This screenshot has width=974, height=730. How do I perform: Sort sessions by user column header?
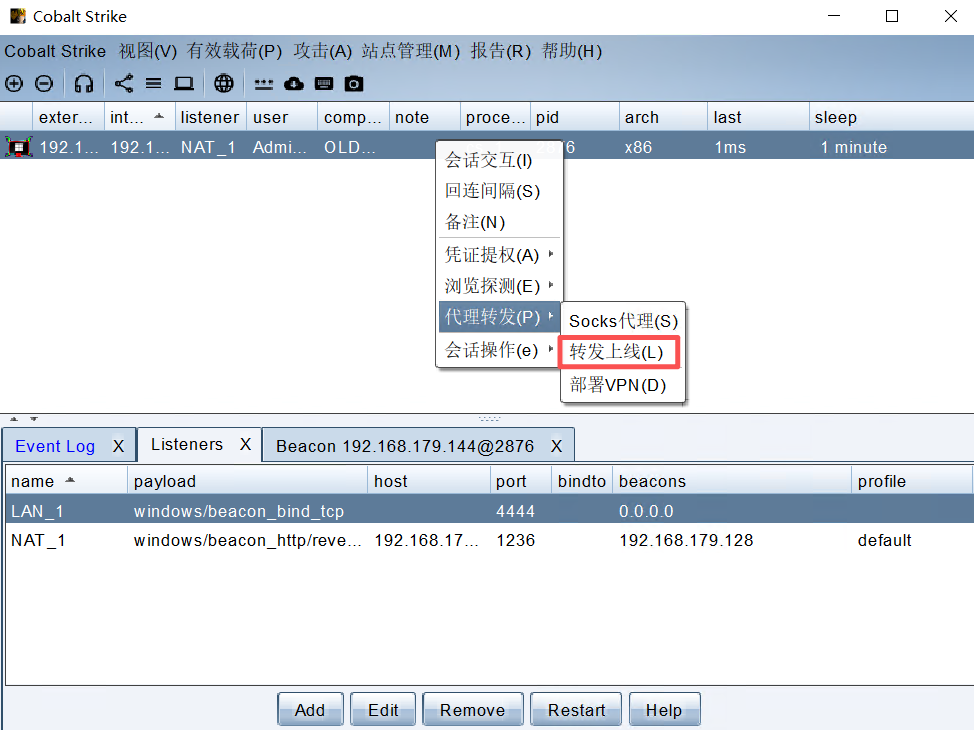click(283, 117)
